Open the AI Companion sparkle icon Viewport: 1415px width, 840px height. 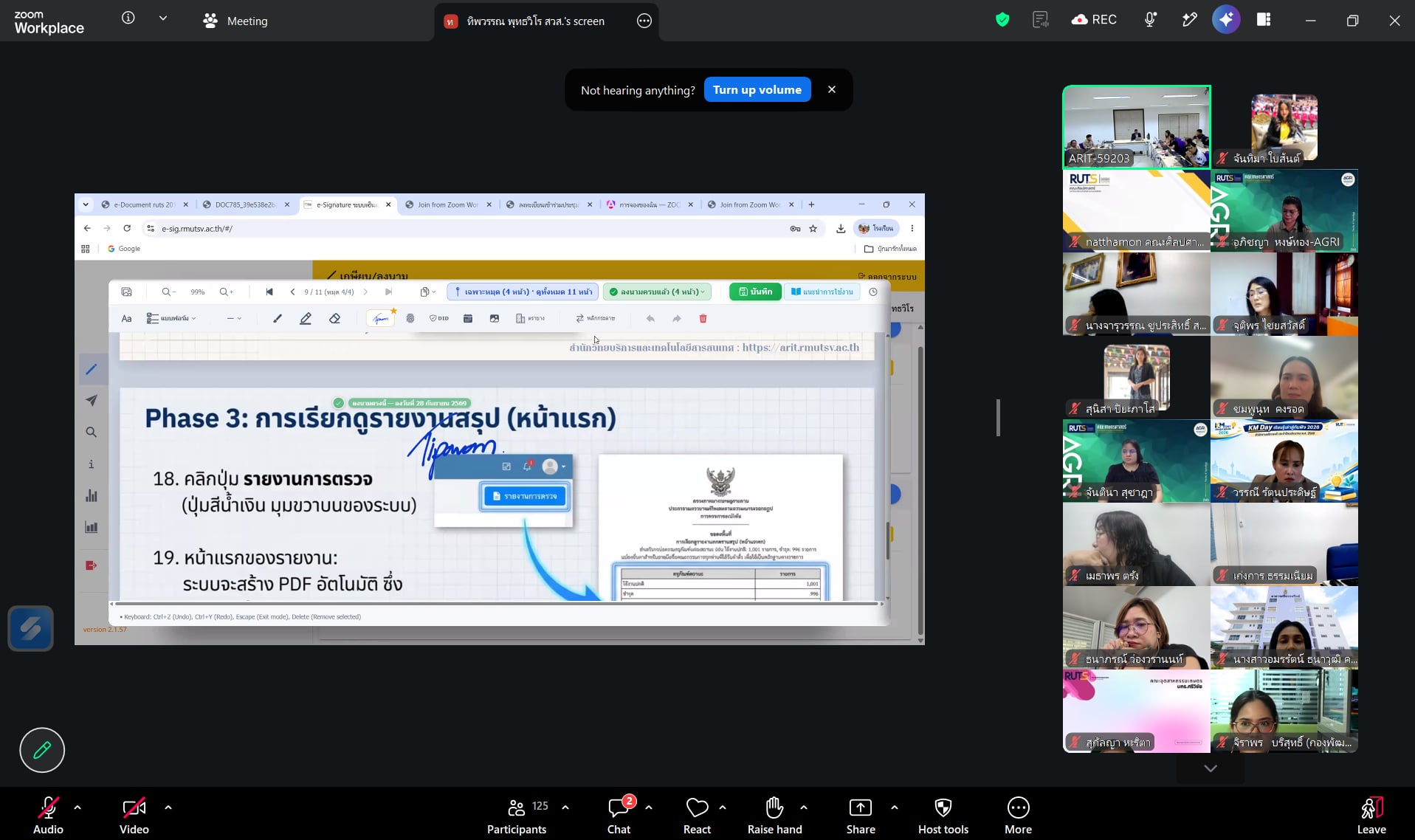[1225, 20]
